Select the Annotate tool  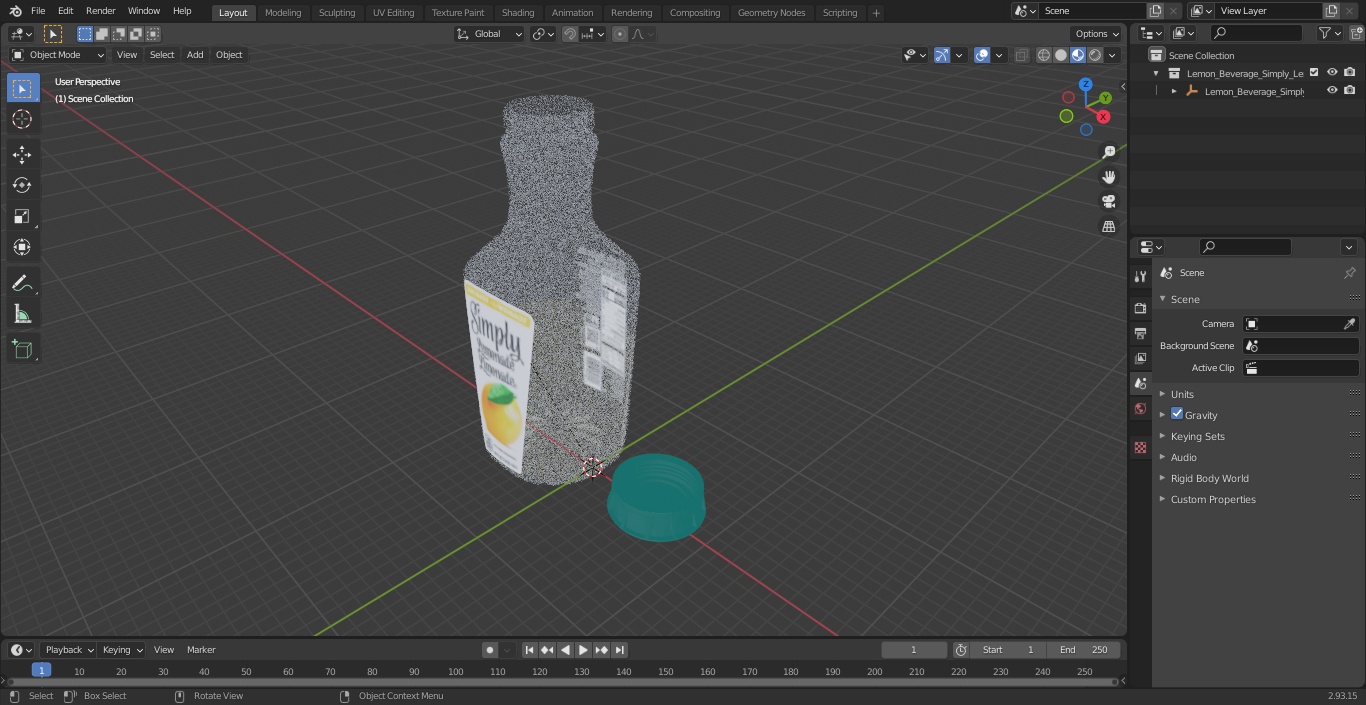pos(22,284)
